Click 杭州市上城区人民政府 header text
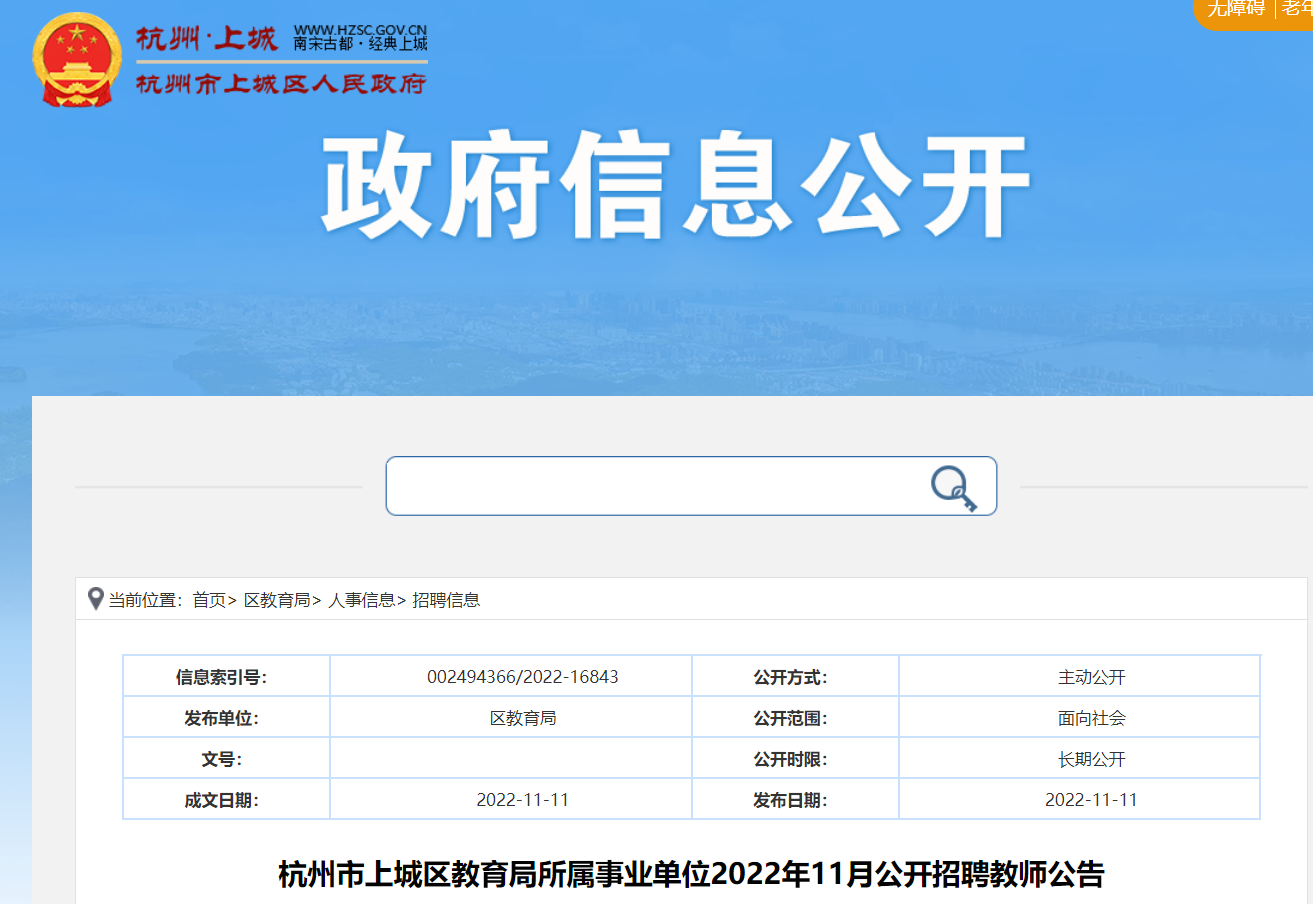This screenshot has width=1313, height=904. tap(281, 84)
